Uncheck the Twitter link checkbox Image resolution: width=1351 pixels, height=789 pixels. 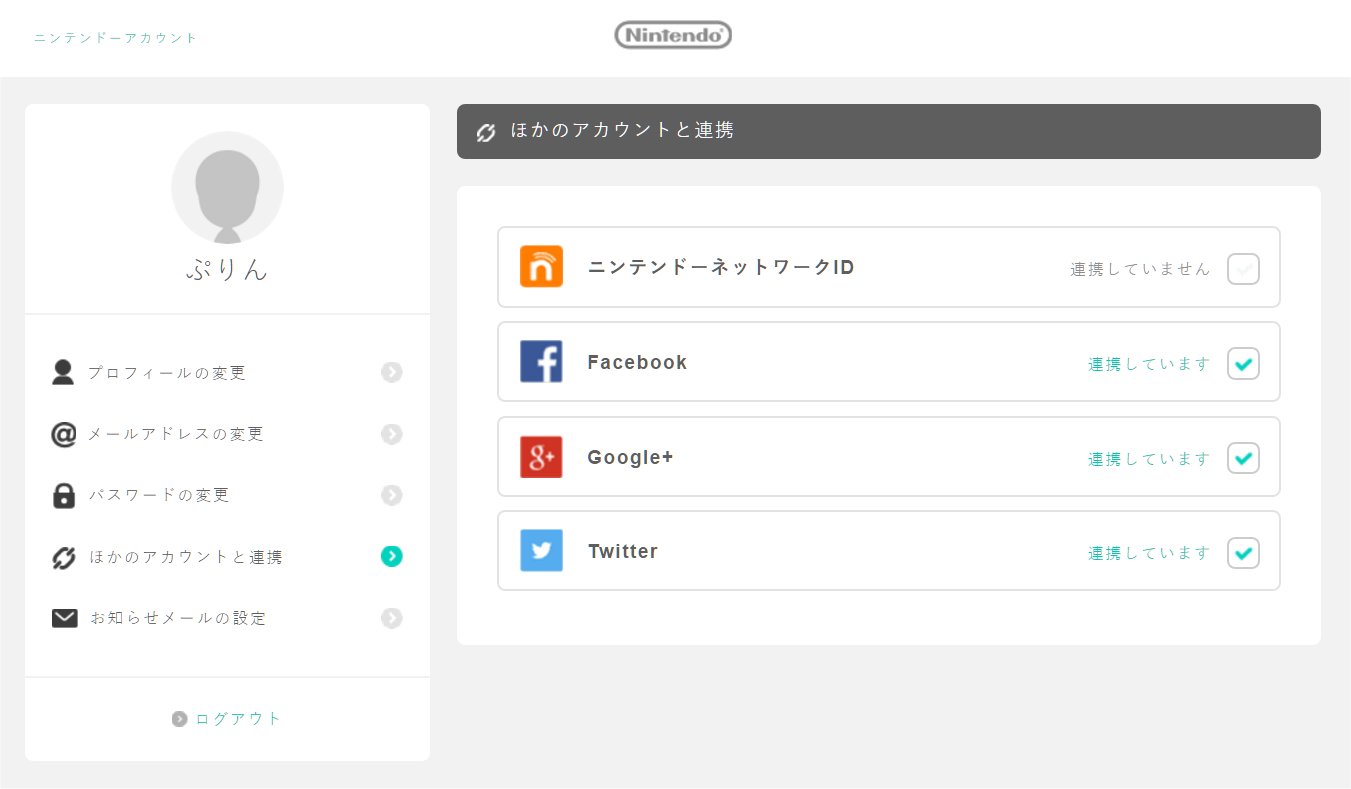click(x=1243, y=553)
